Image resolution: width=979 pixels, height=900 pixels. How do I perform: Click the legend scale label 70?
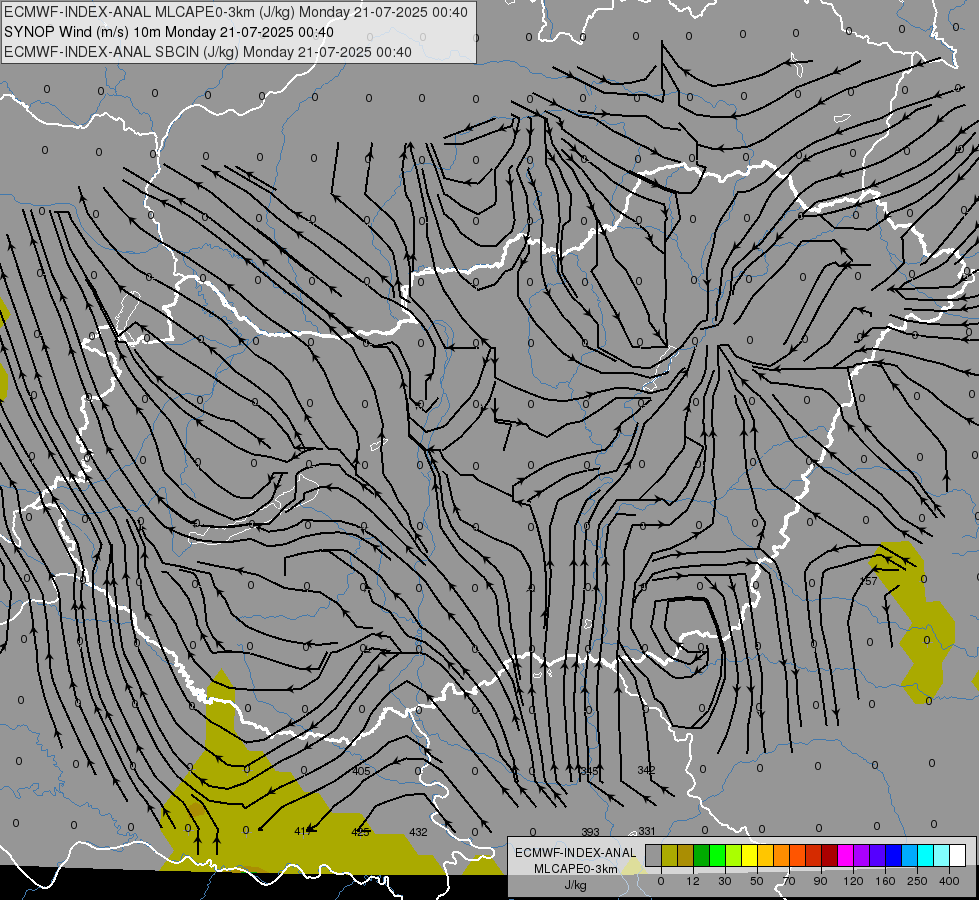tap(789, 881)
